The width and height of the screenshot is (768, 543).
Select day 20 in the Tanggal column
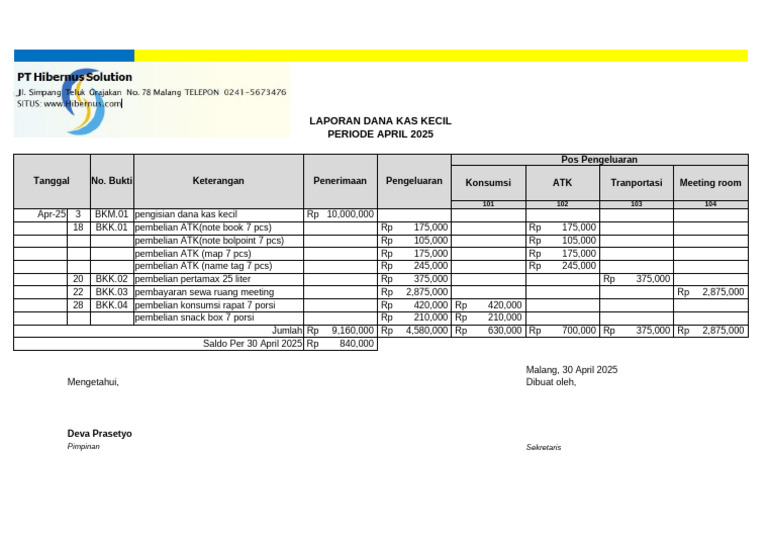[78, 279]
